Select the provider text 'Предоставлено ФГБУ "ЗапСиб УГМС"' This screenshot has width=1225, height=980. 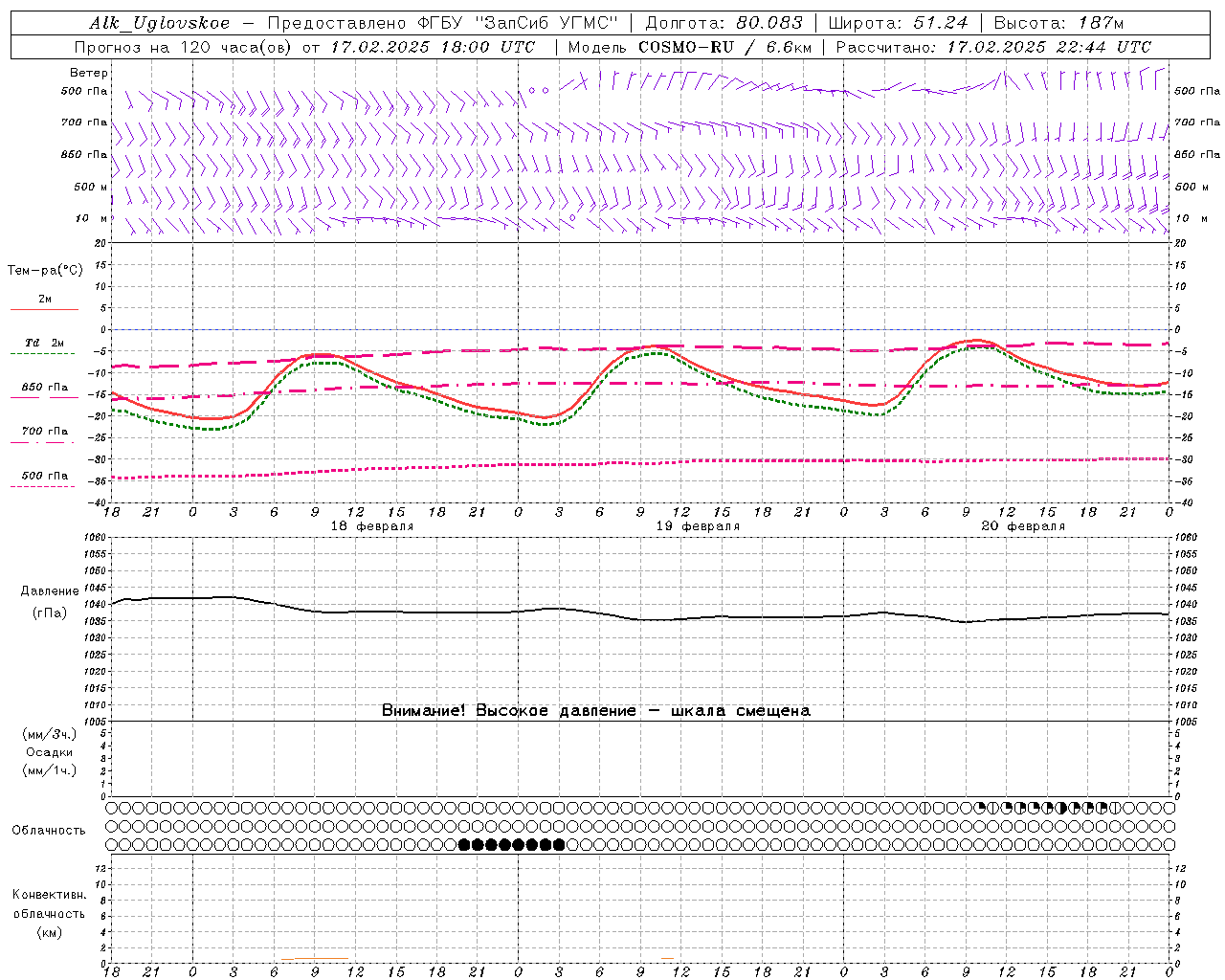(x=443, y=23)
